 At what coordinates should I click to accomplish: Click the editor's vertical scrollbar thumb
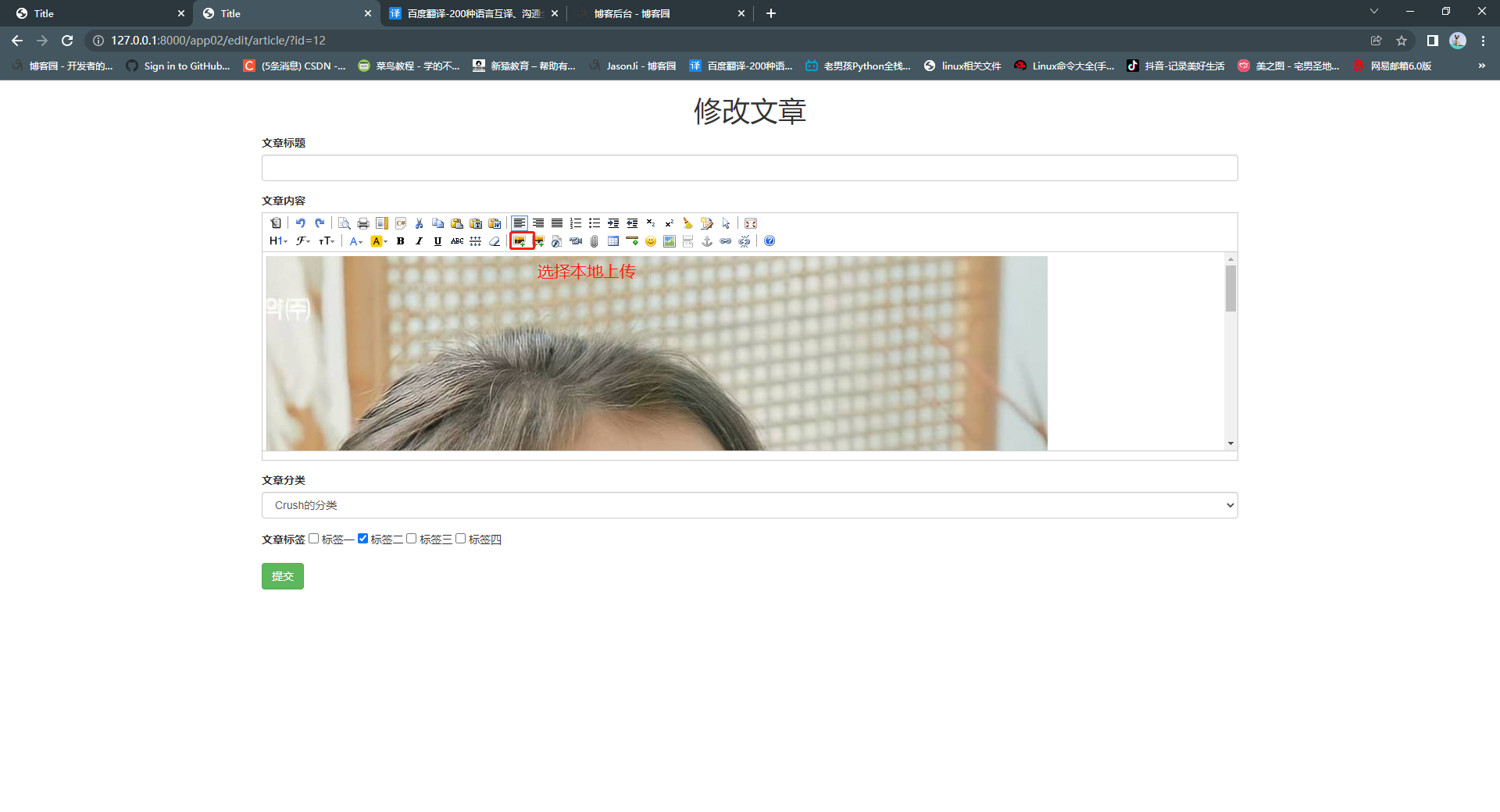pyautogui.click(x=1230, y=289)
